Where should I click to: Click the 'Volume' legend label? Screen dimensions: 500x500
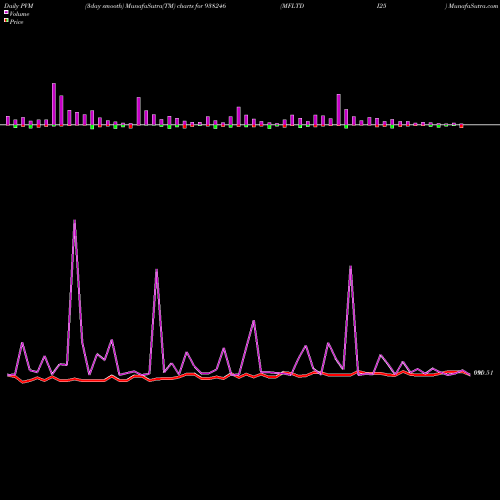(x=19, y=14)
